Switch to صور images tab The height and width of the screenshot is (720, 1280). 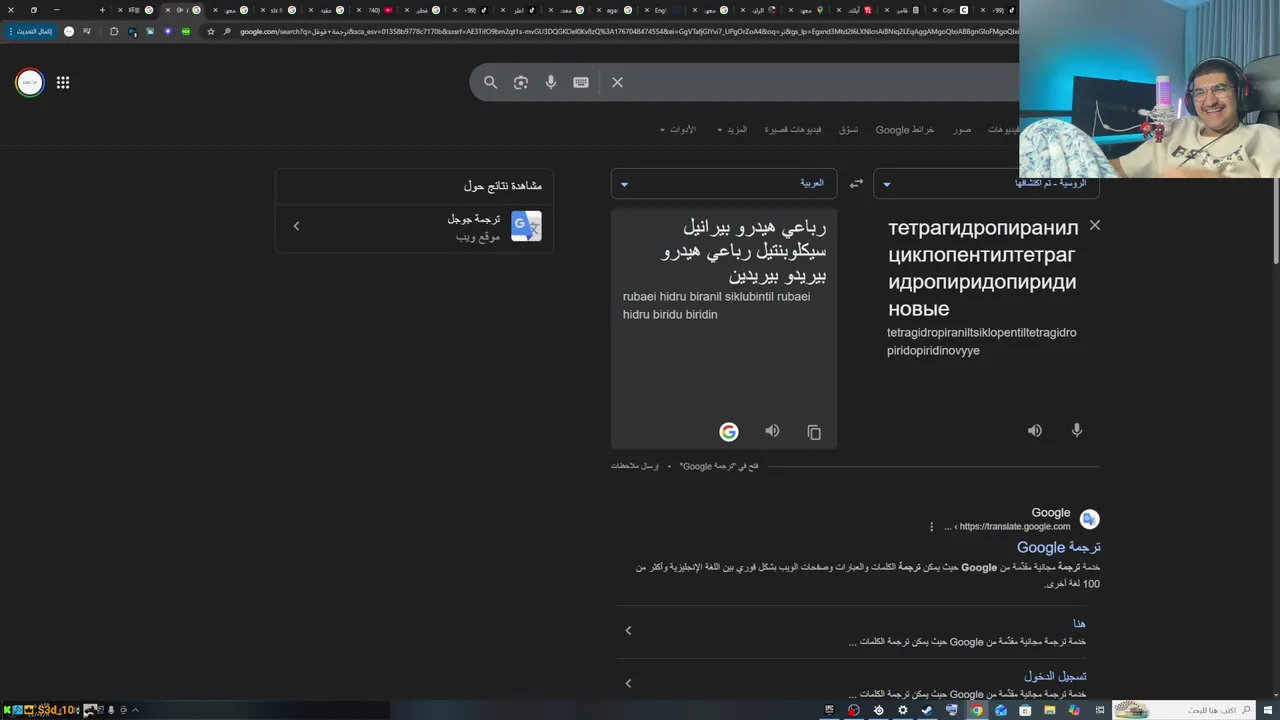tap(962, 129)
